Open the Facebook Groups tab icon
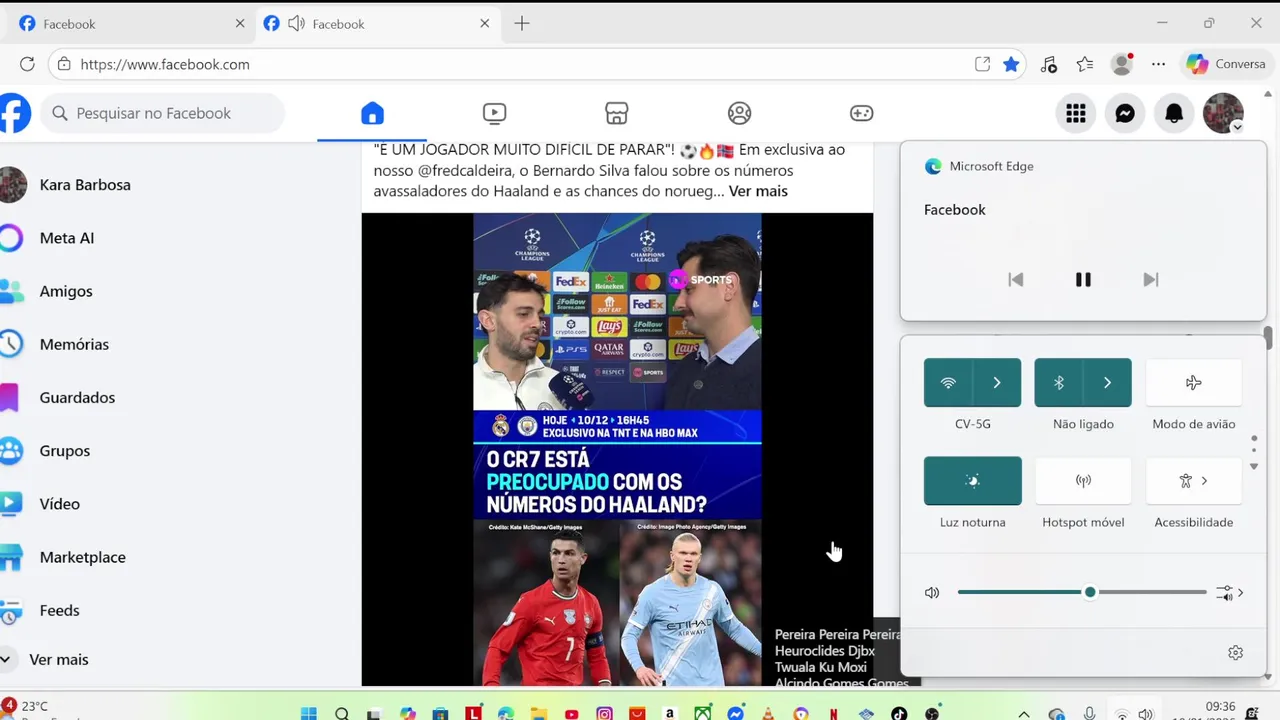The height and width of the screenshot is (720, 1280). tap(739, 113)
